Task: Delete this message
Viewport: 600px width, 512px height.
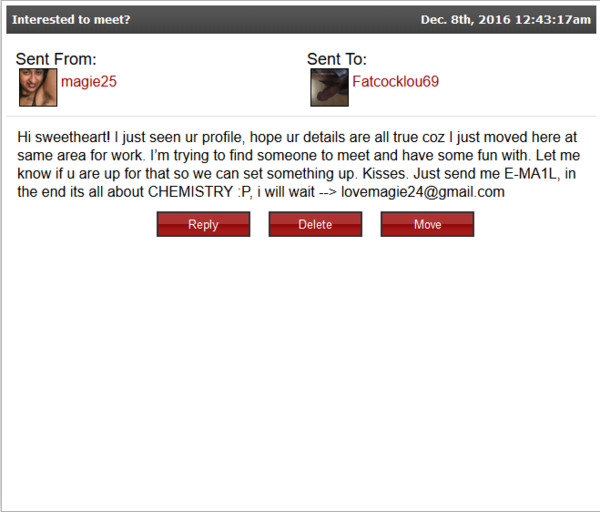Action: tap(315, 224)
